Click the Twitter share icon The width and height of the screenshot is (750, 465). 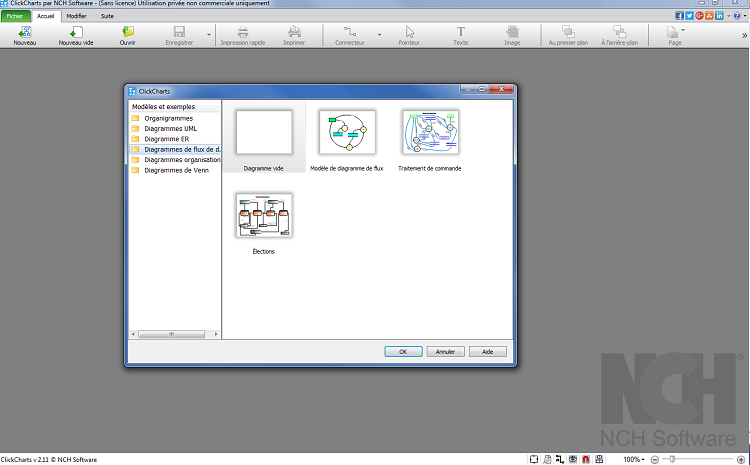click(x=689, y=16)
